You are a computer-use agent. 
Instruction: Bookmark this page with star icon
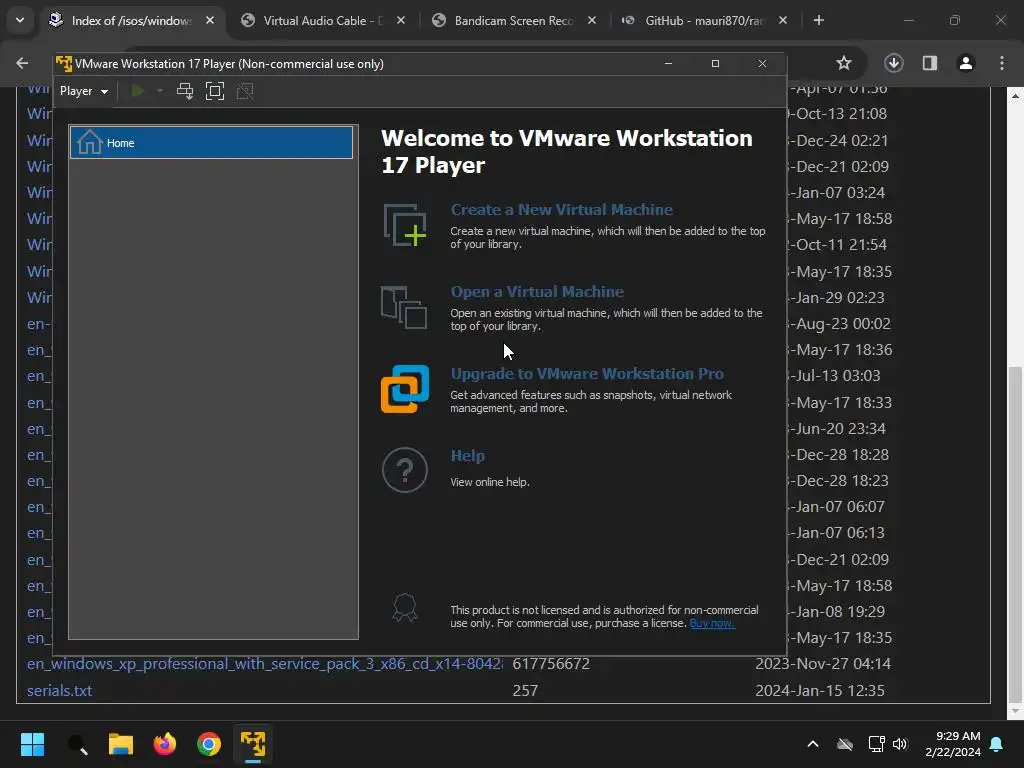click(x=844, y=63)
